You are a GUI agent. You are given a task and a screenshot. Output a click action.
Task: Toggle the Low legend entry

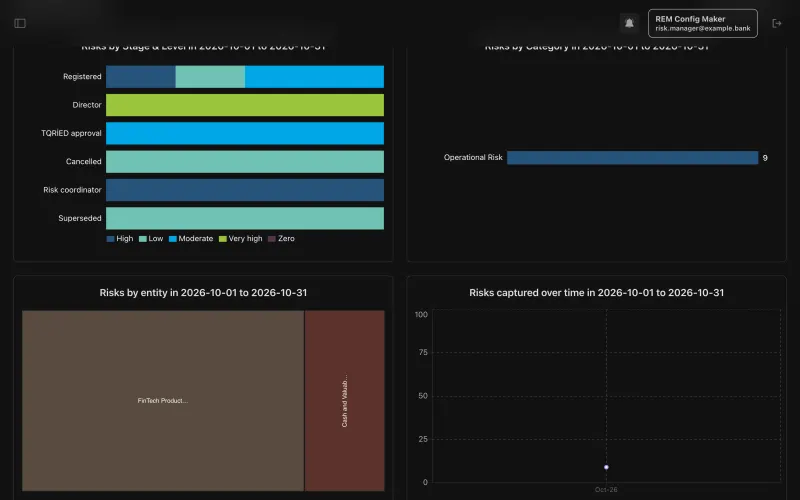[151, 239]
